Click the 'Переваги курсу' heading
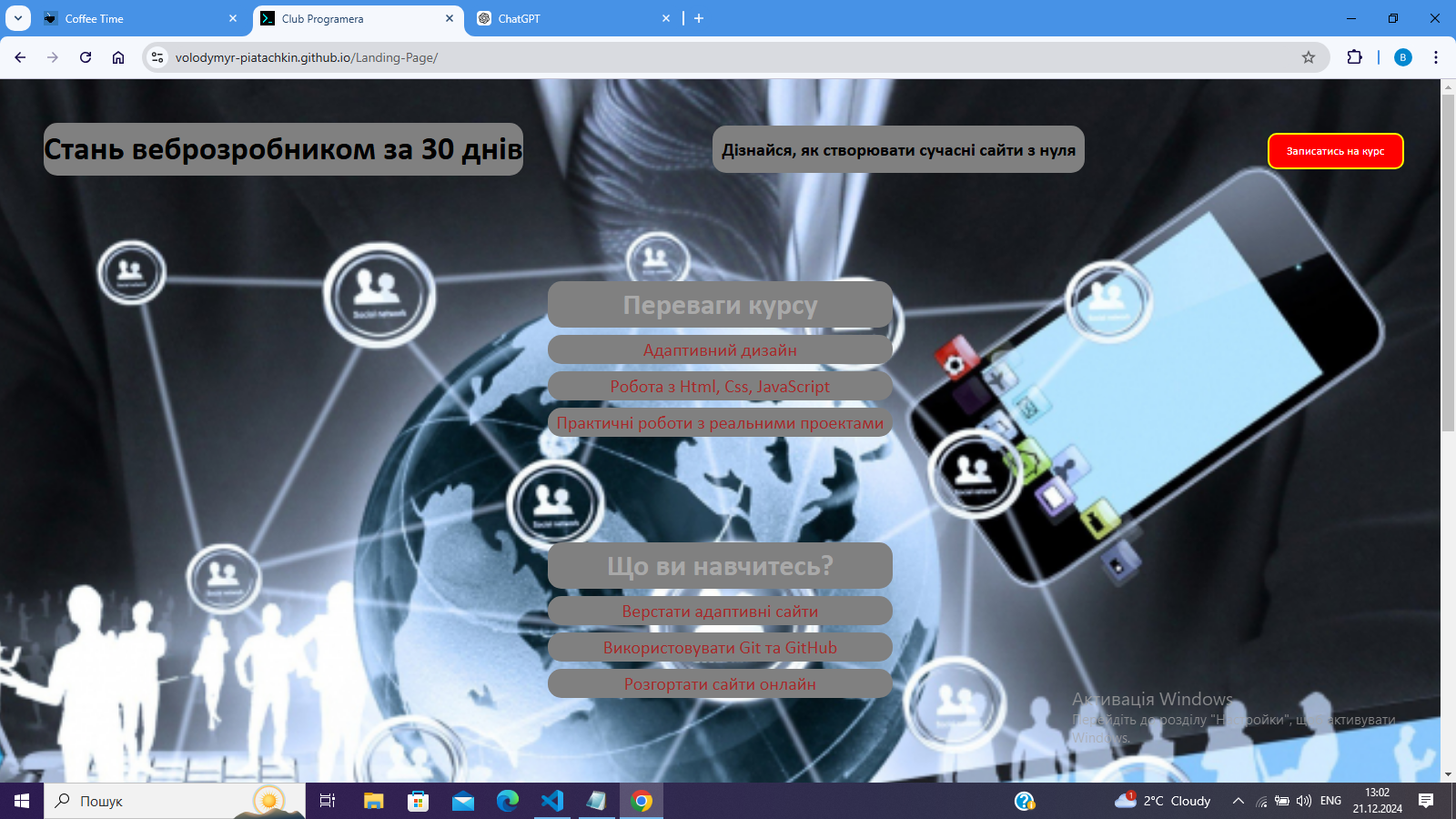Image resolution: width=1456 pixels, height=819 pixels. [x=720, y=305]
